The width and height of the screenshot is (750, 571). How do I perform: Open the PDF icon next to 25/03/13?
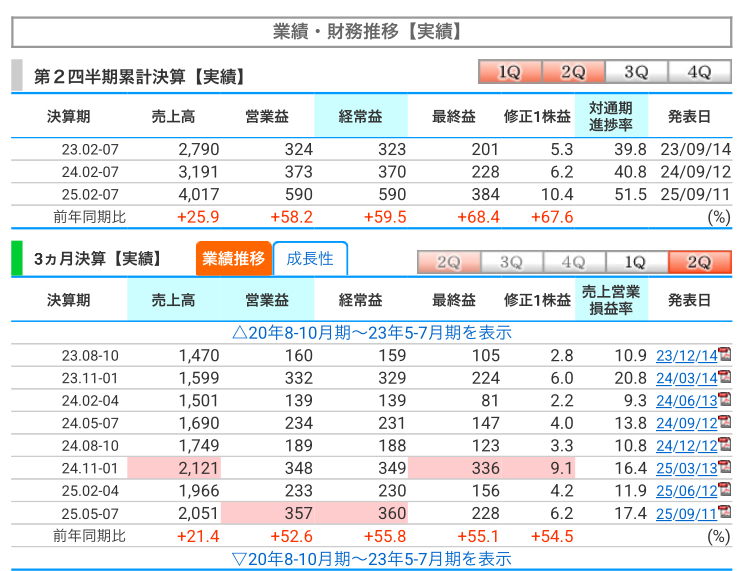(x=725, y=468)
